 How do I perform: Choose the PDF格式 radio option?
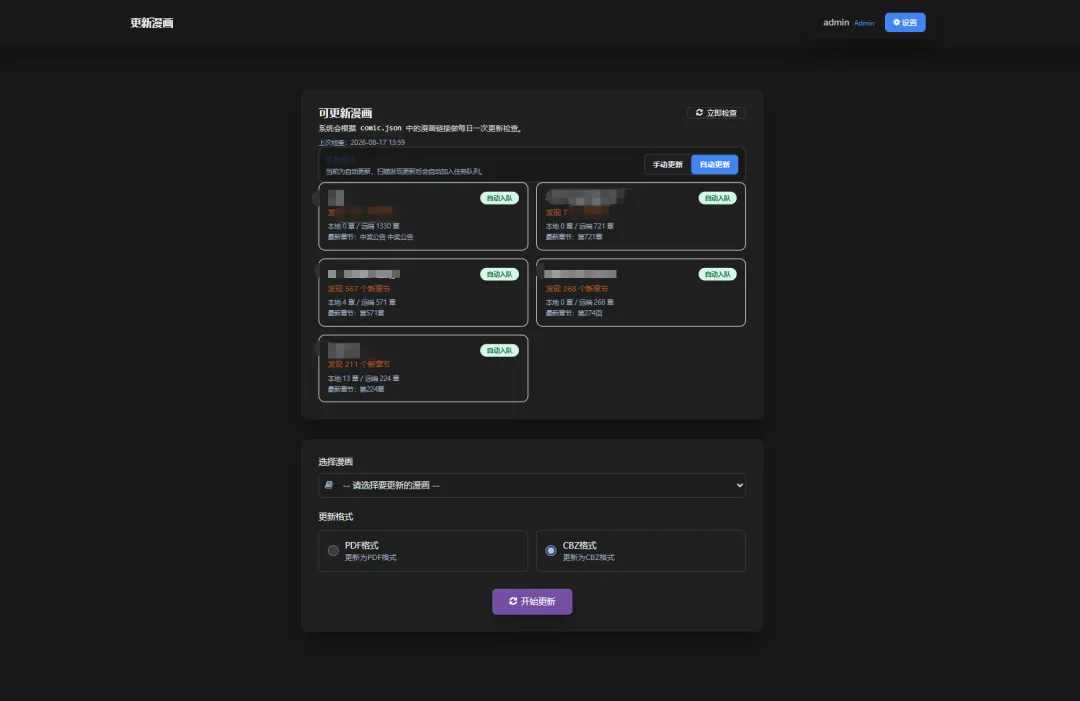coord(333,551)
